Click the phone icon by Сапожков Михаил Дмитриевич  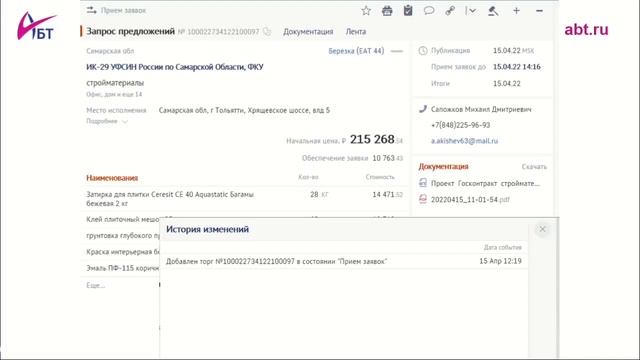423,109
